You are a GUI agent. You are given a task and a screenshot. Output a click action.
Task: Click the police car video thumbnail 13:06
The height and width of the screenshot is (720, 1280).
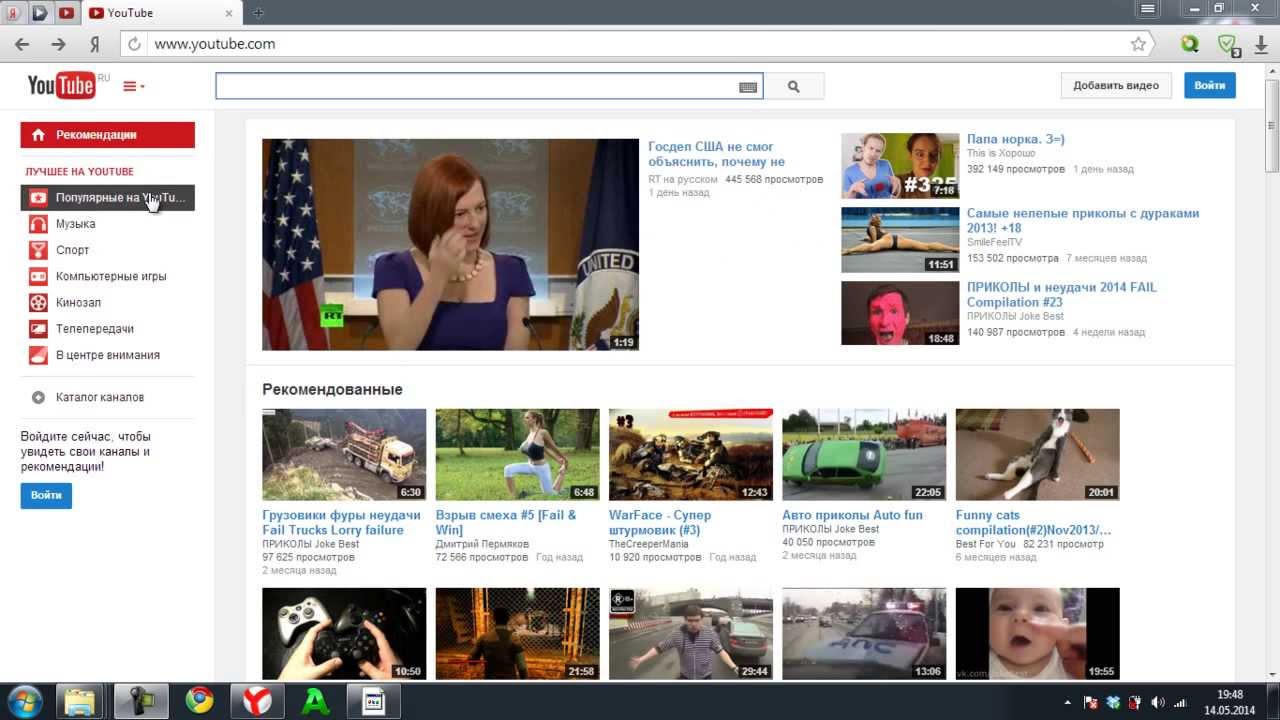[x=864, y=633]
